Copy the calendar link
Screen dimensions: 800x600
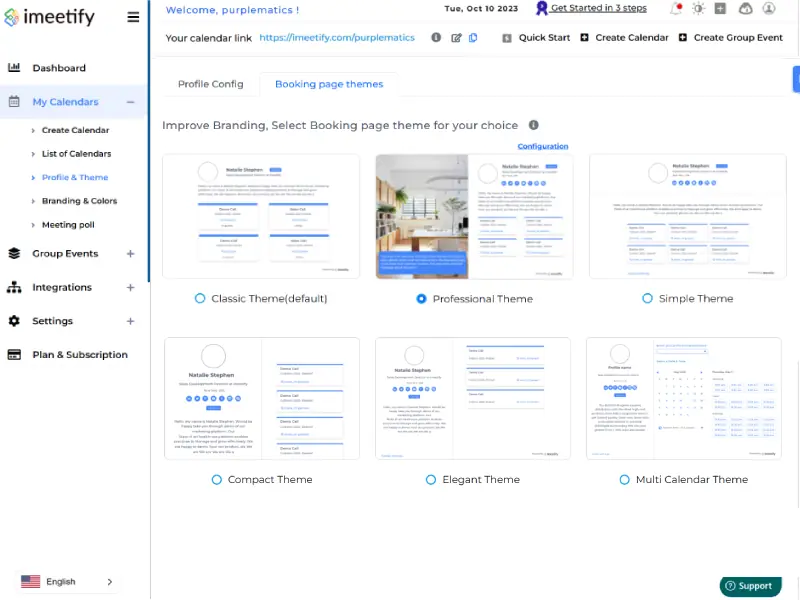coord(473,38)
